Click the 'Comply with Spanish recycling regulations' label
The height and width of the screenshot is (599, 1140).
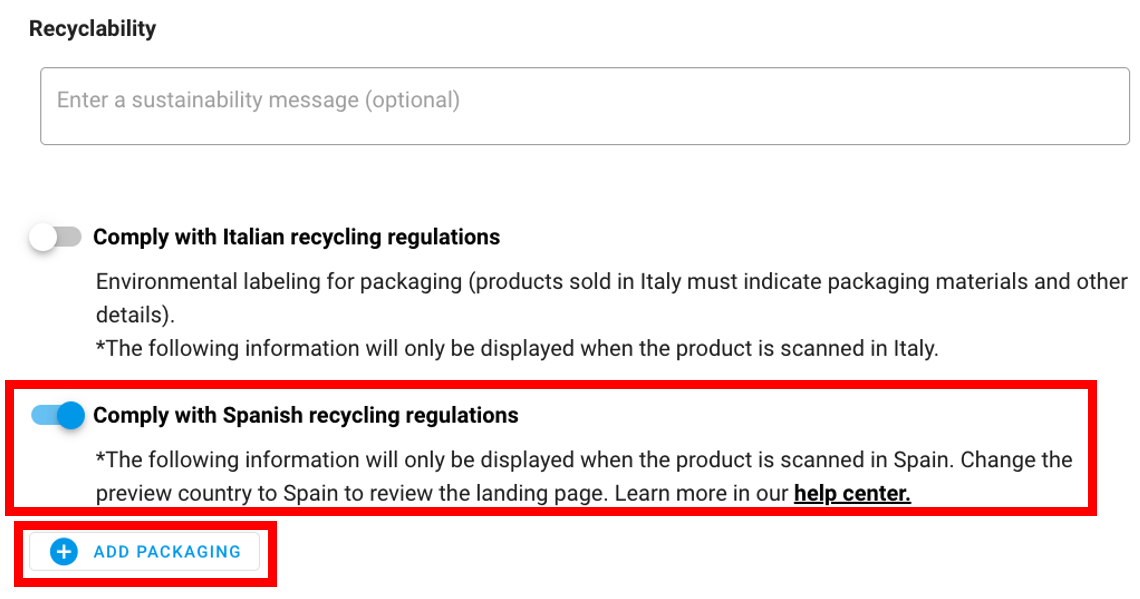tap(306, 415)
